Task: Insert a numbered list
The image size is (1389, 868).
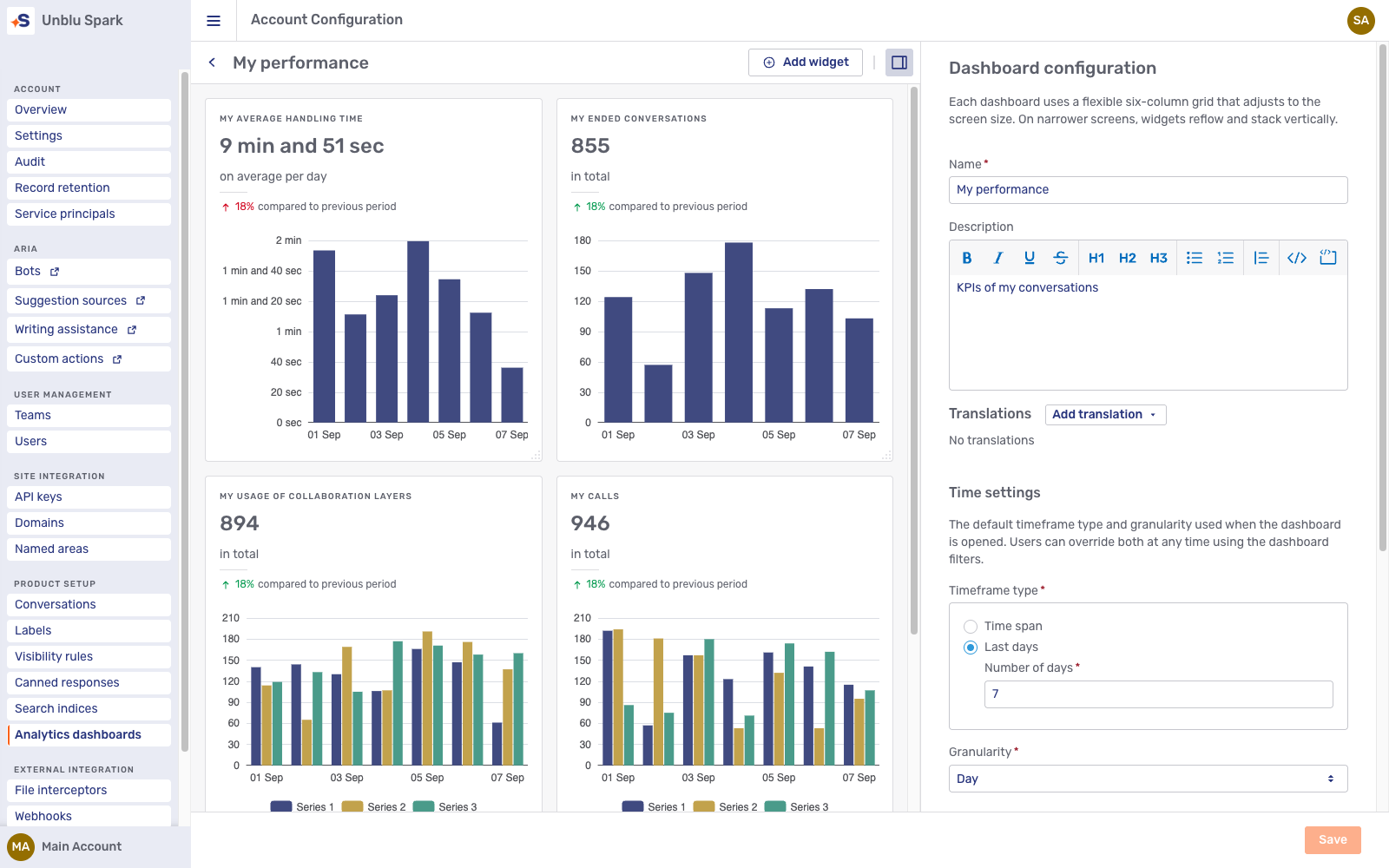Action: (1226, 258)
